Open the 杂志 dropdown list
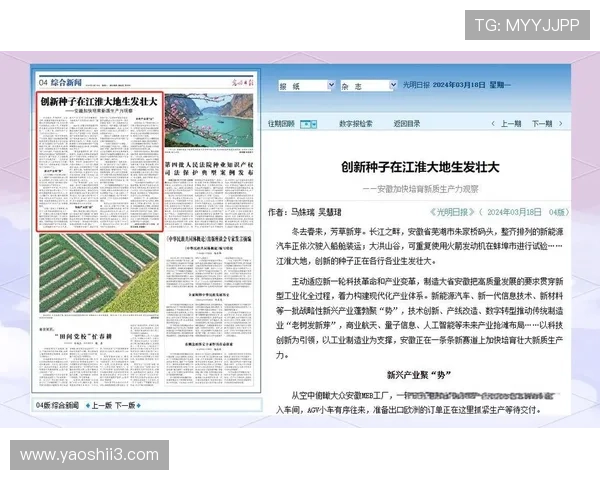Viewport: 600px width, 480px height. pos(369,86)
